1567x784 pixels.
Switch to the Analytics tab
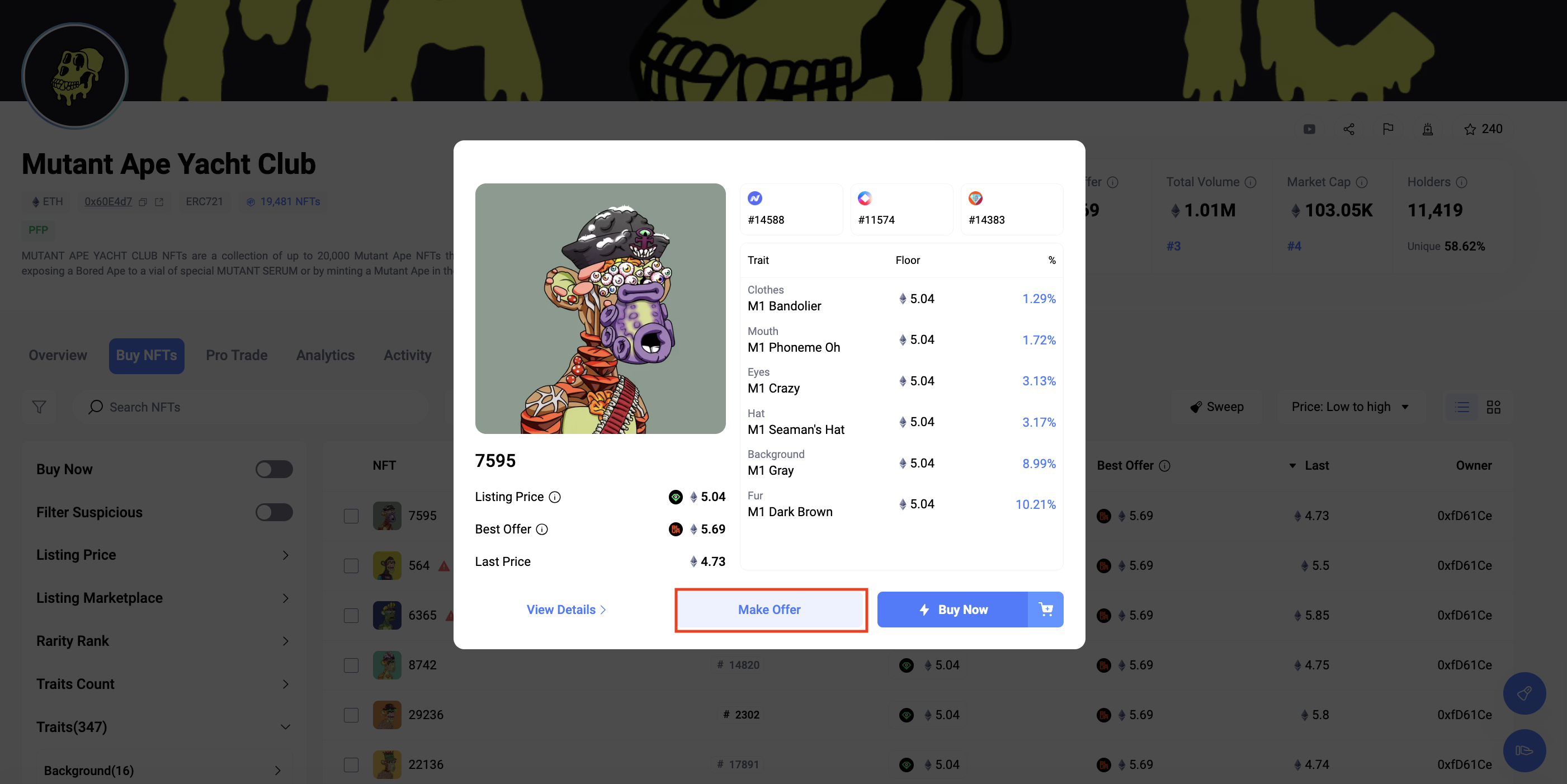[325, 355]
